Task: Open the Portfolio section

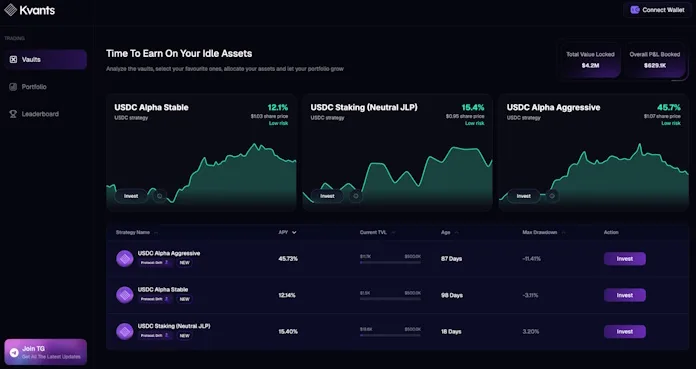Action: point(46,87)
